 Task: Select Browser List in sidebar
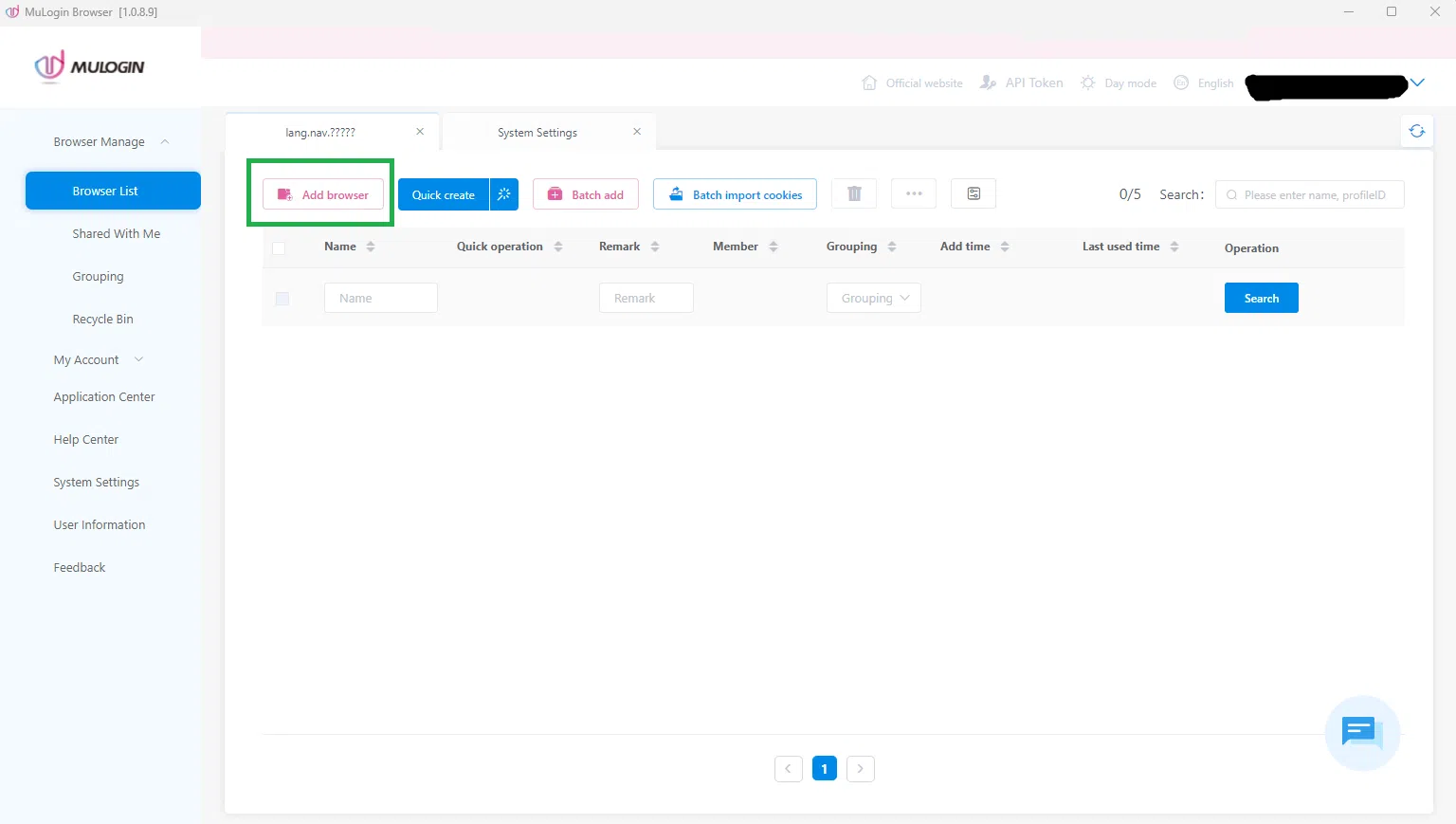pos(113,191)
